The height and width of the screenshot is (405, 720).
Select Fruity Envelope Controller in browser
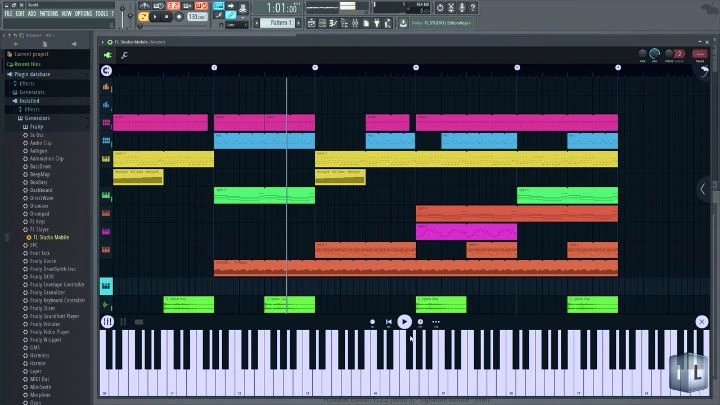pos(57,285)
